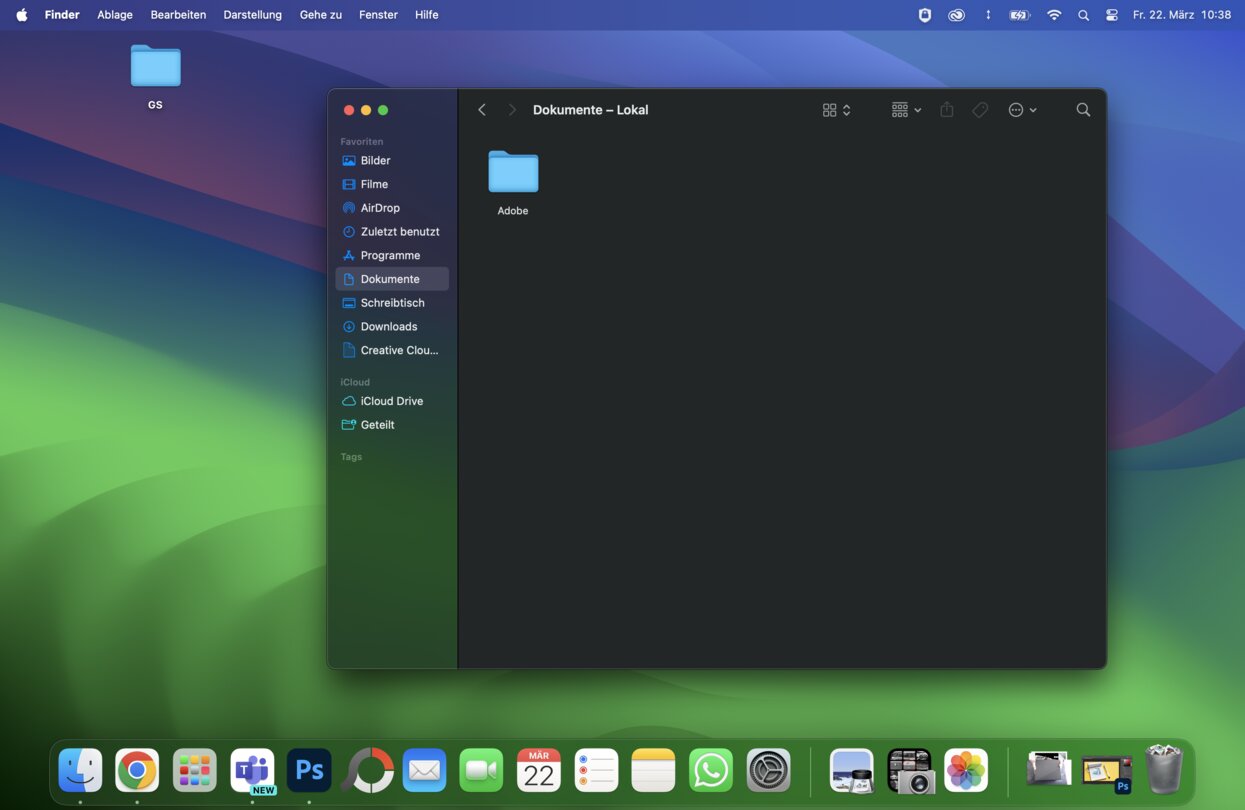Open Google Chrome in the Dock
The width and height of the screenshot is (1245, 810).
pos(137,771)
